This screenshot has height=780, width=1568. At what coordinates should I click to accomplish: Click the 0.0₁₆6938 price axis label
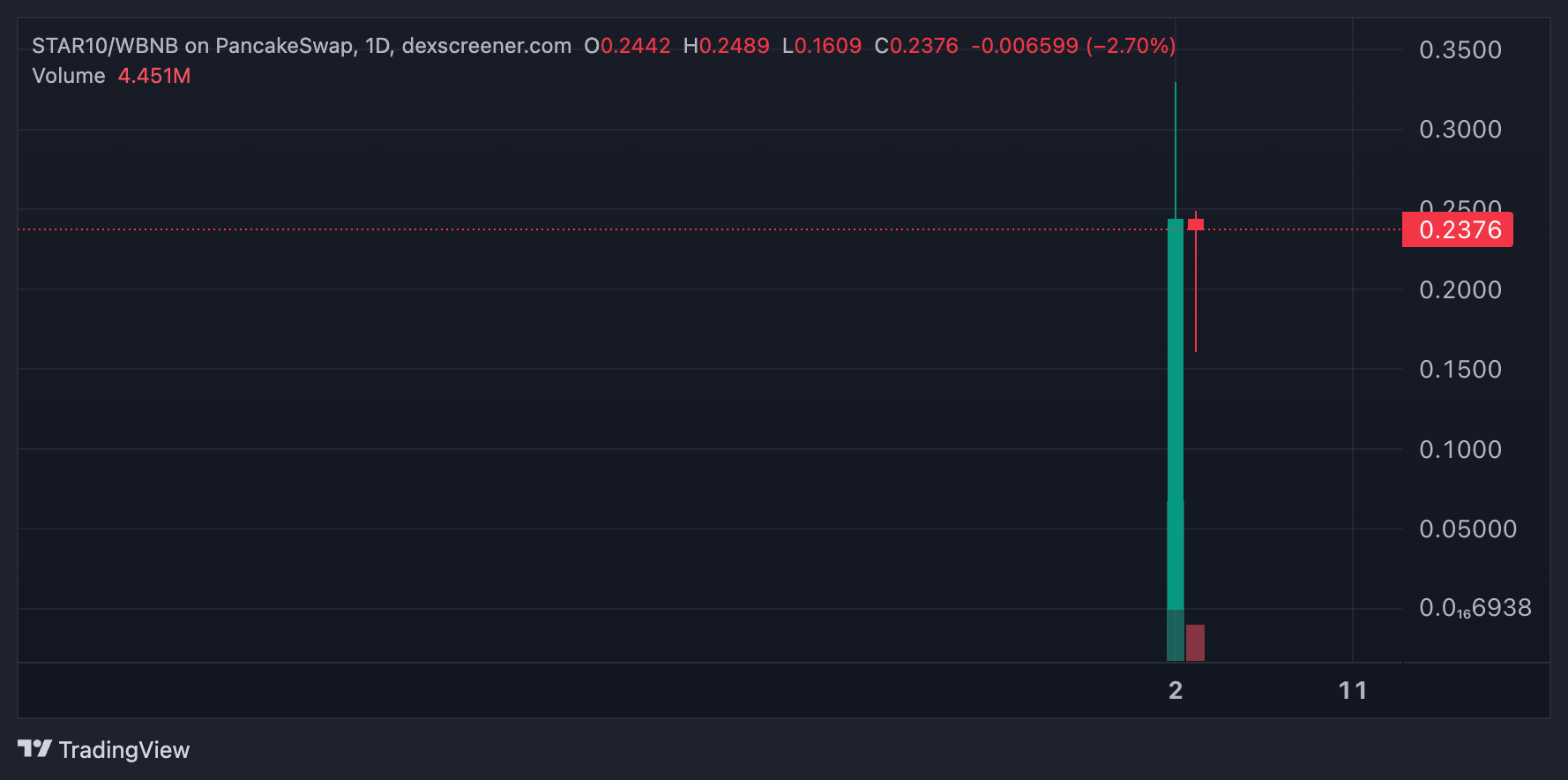pyautogui.click(x=1475, y=608)
